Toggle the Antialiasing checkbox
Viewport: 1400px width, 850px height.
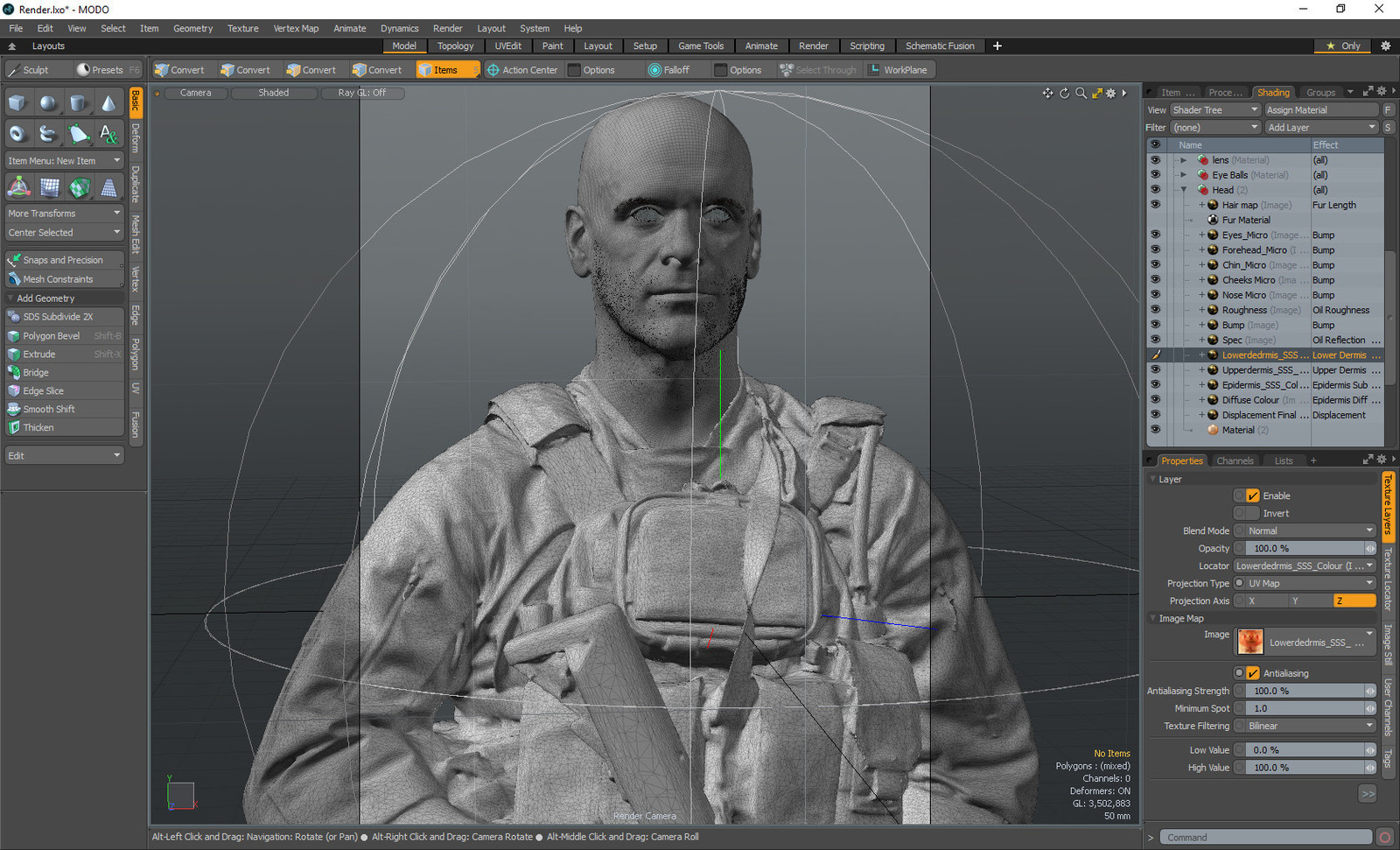pyautogui.click(x=1252, y=673)
